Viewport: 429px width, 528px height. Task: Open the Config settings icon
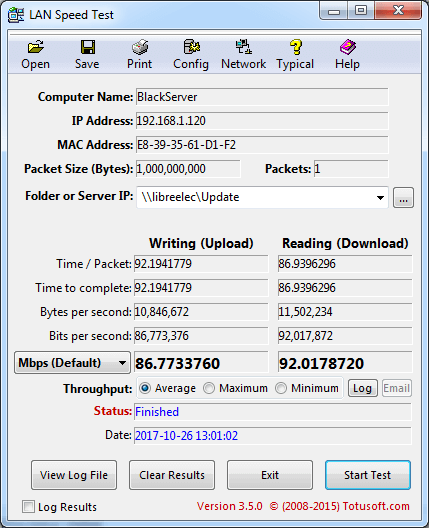pos(191,47)
